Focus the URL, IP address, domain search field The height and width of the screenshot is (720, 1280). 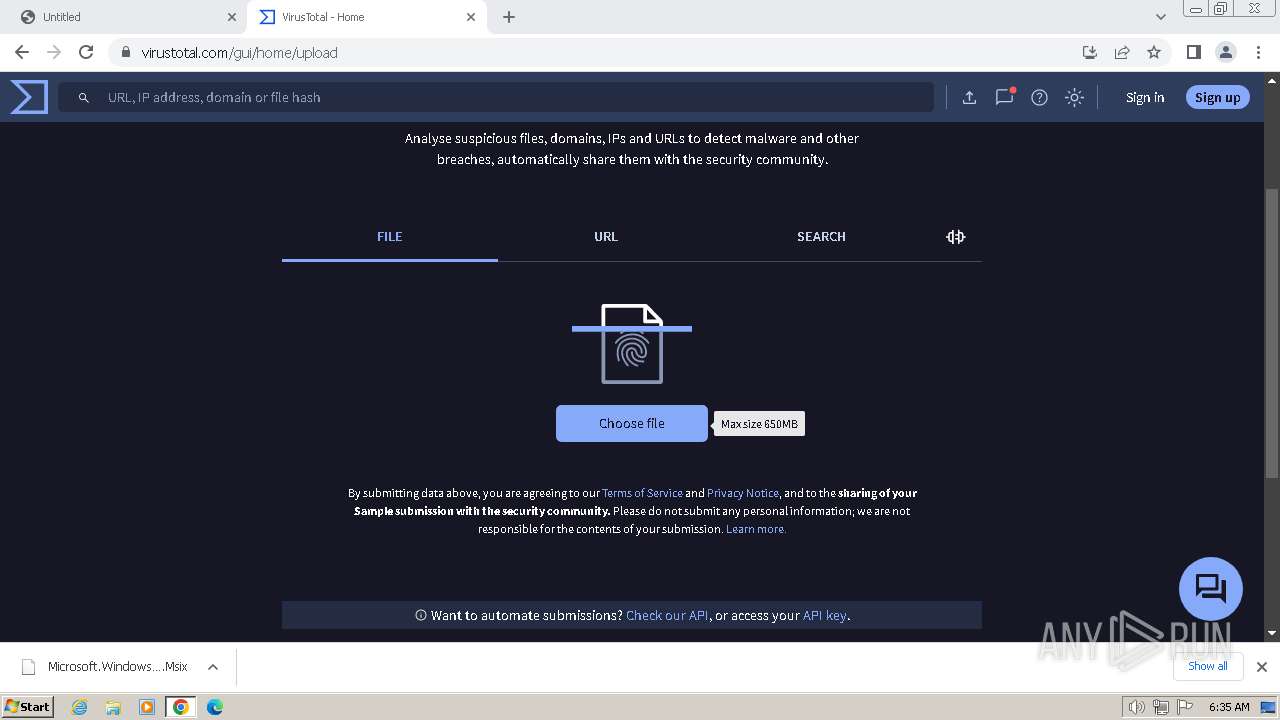[x=496, y=97]
